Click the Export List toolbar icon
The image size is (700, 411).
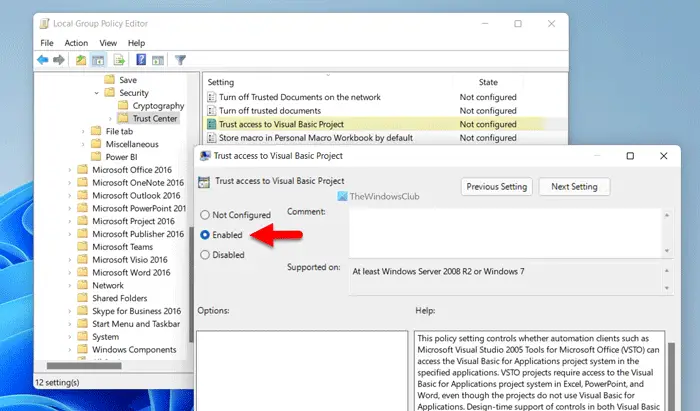pyautogui.click(x=119, y=60)
